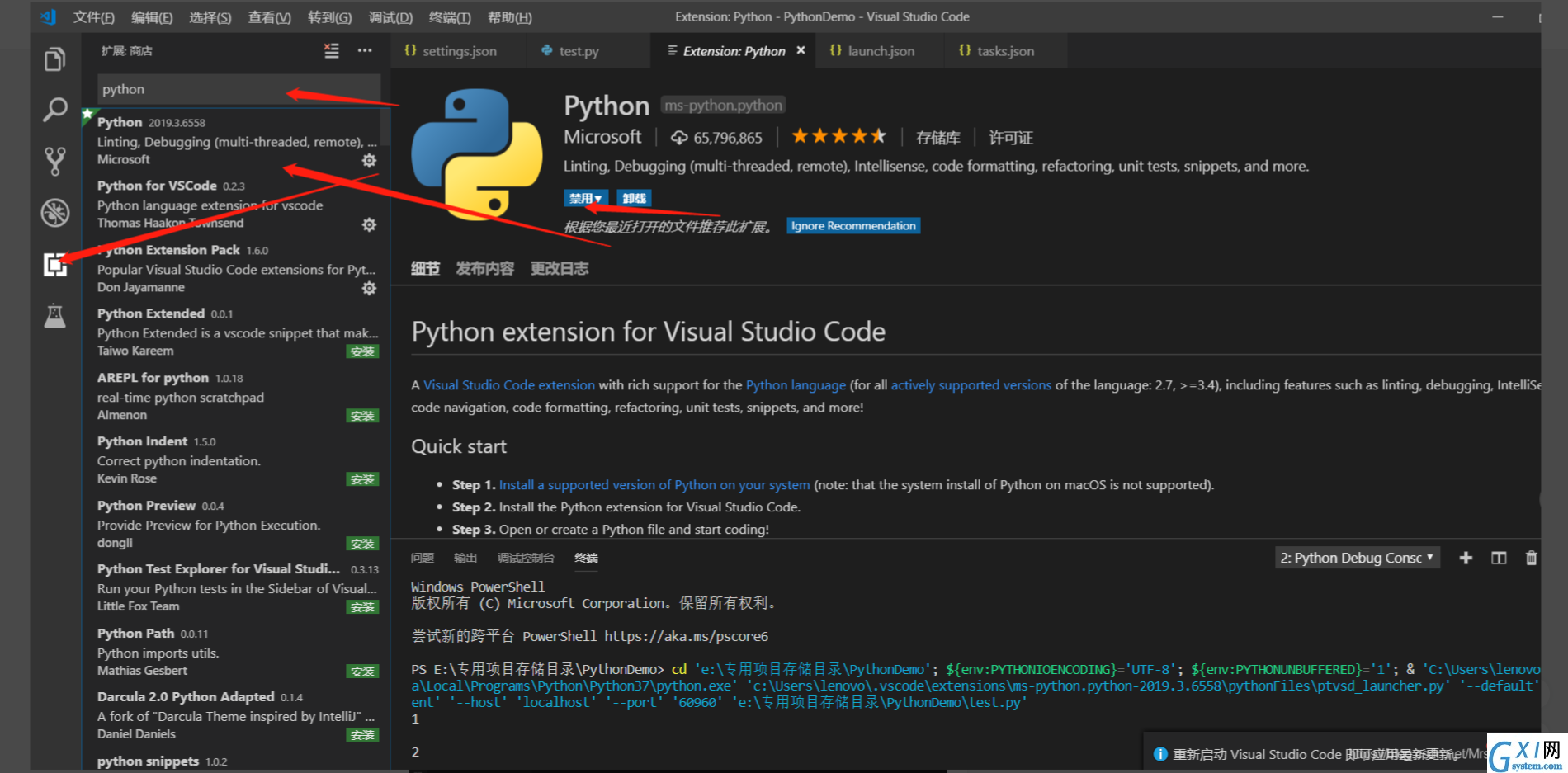Open gear settings for Python Extension Pack
Screen dimensions: 1568x773
click(369, 288)
